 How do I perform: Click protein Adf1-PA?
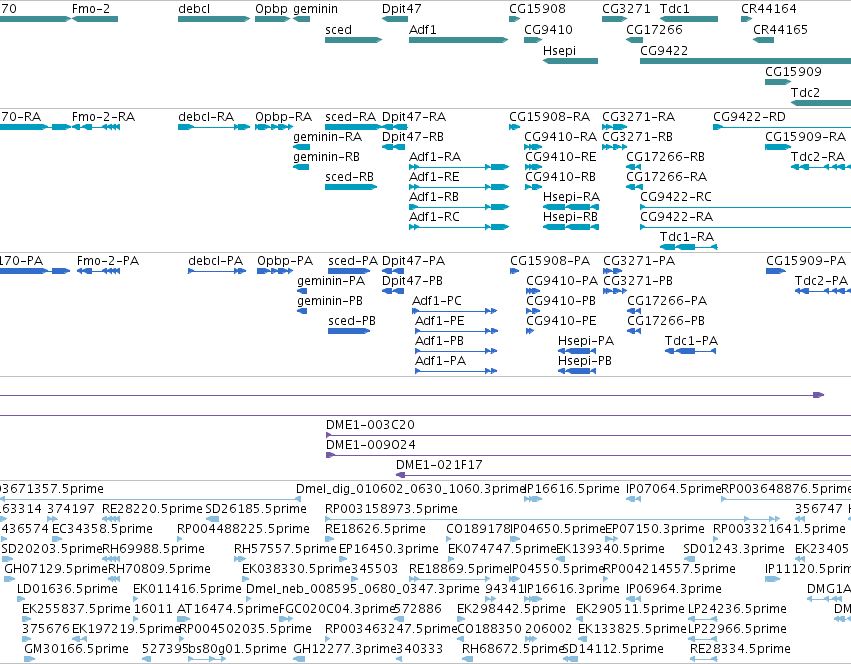(456, 371)
